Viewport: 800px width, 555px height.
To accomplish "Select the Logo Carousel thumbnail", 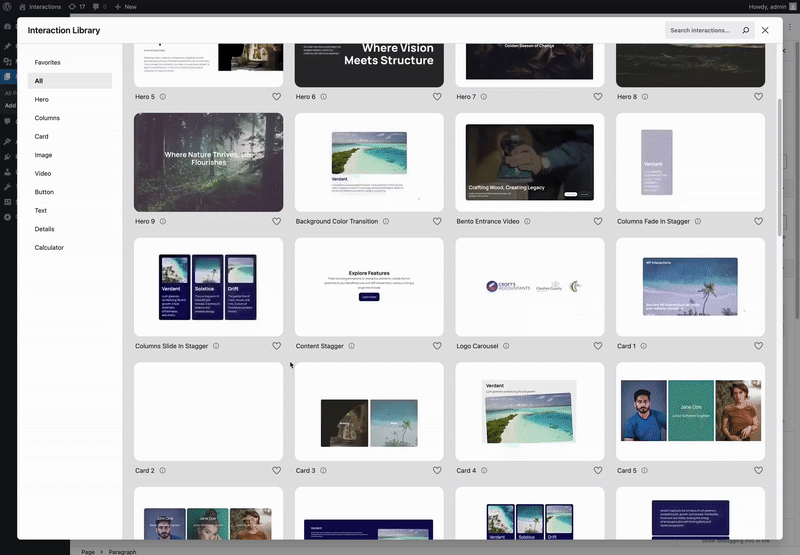I will pos(529,286).
